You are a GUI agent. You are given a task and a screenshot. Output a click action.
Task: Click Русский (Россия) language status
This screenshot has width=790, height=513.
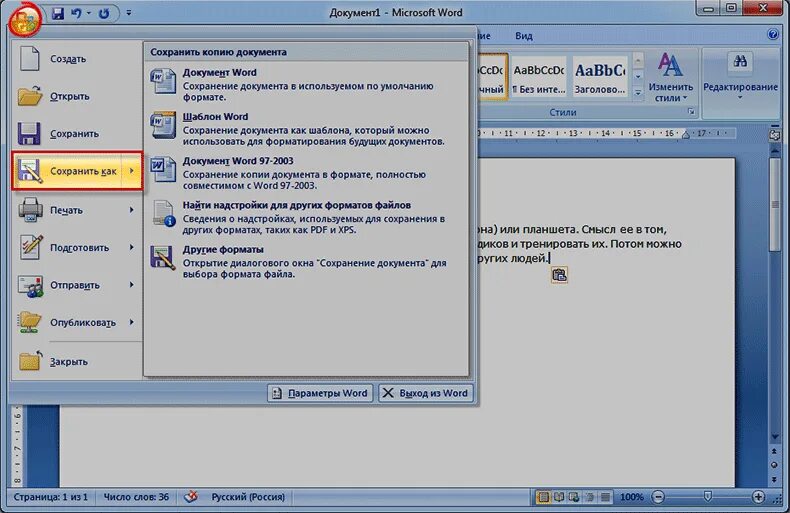coord(248,497)
